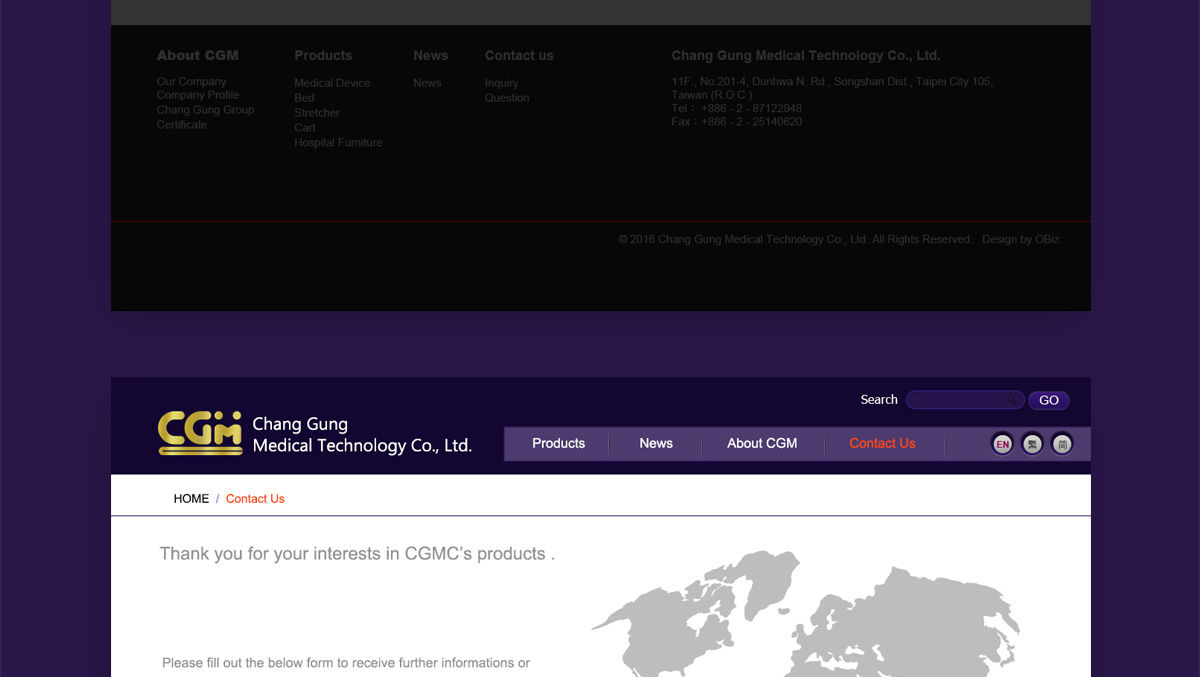Select the Simplified Chinese (简) language icon
This screenshot has width=1200, height=677.
coord(1062,444)
